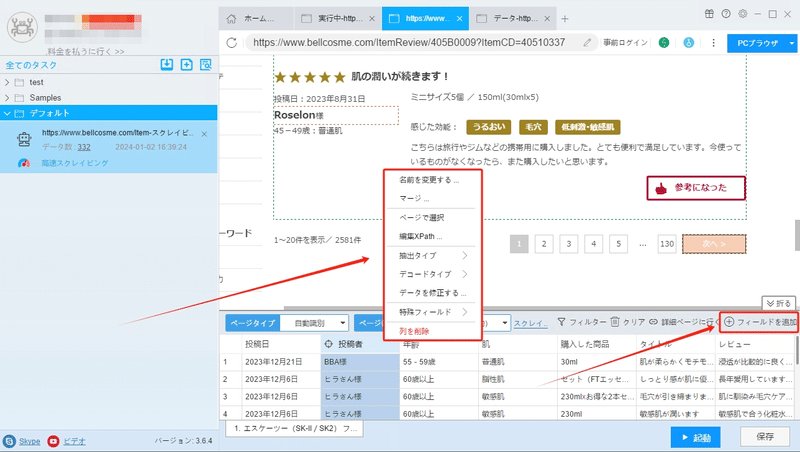Choose 名前を変更する menu entry
The image size is (800, 452).
[x=429, y=180]
